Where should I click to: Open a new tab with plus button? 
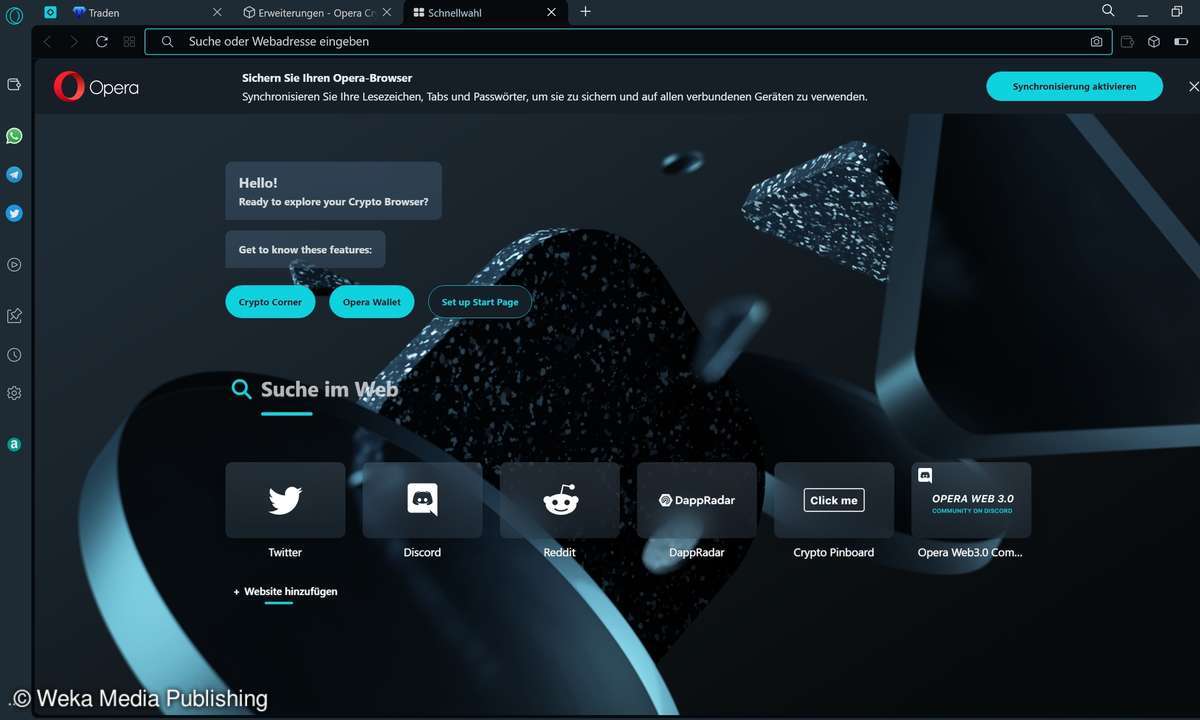pyautogui.click(x=586, y=12)
